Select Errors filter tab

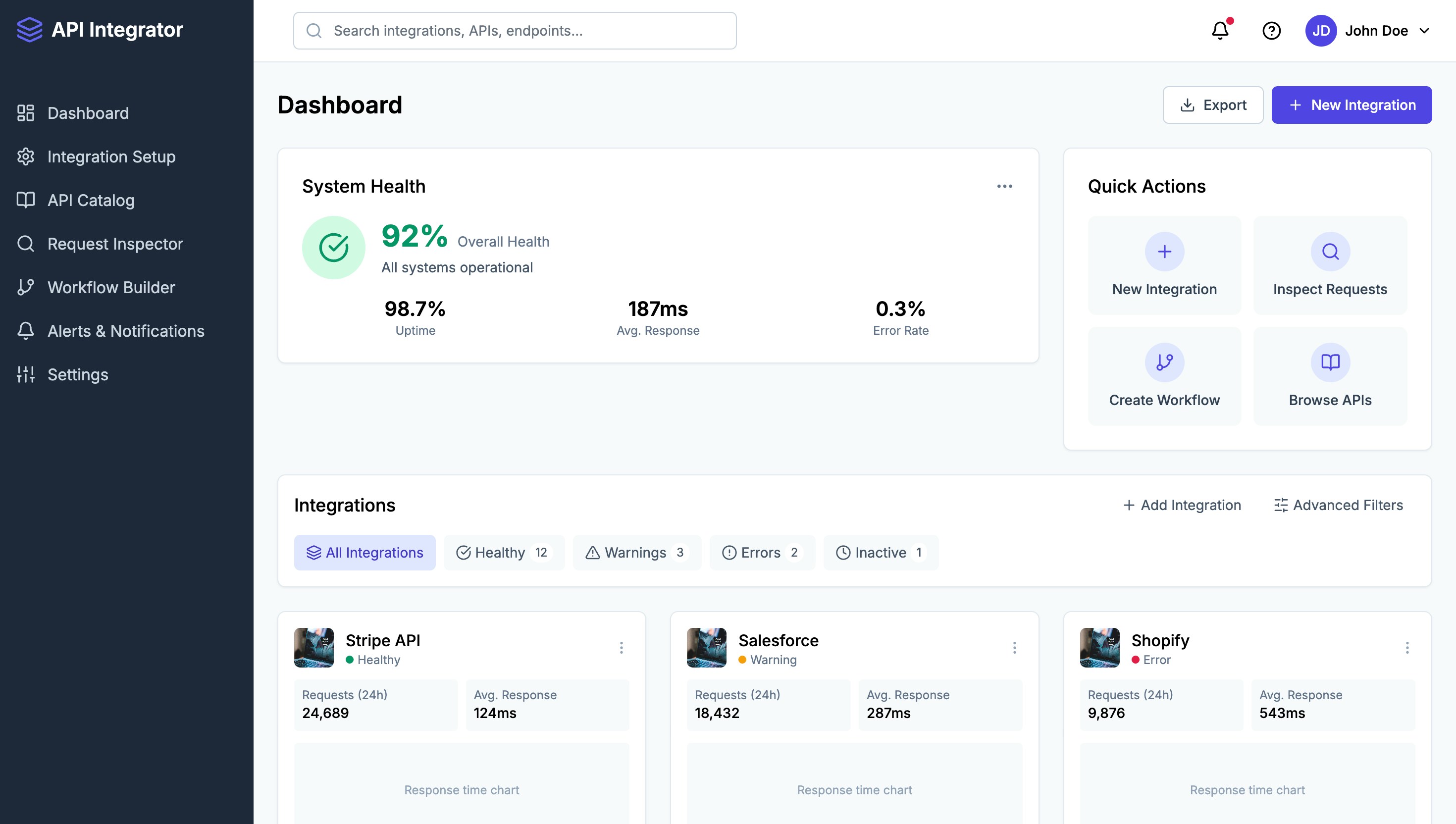761,552
